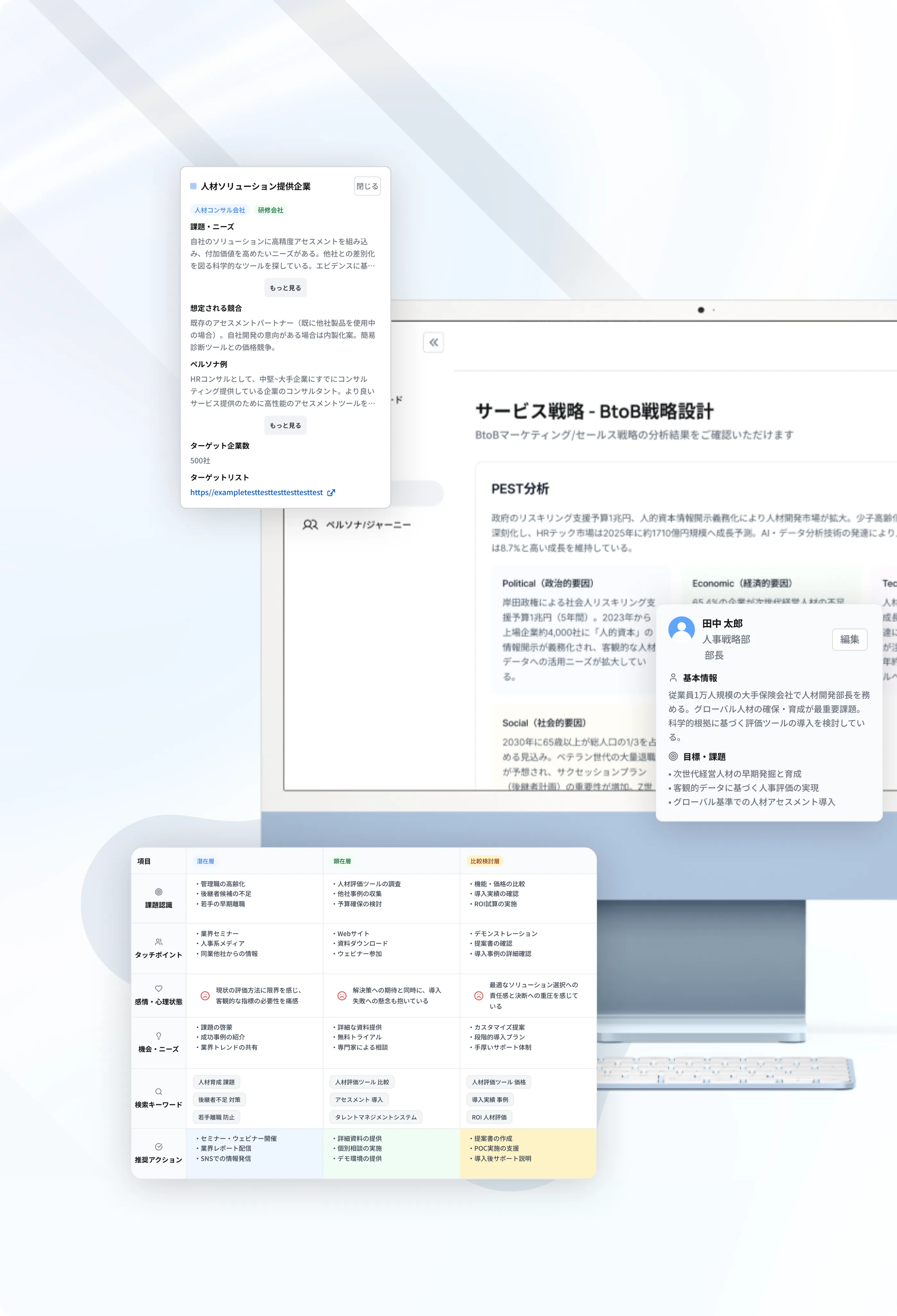Select the 潜在層 column tag
Image resolution: width=897 pixels, height=1316 pixels.
point(205,861)
